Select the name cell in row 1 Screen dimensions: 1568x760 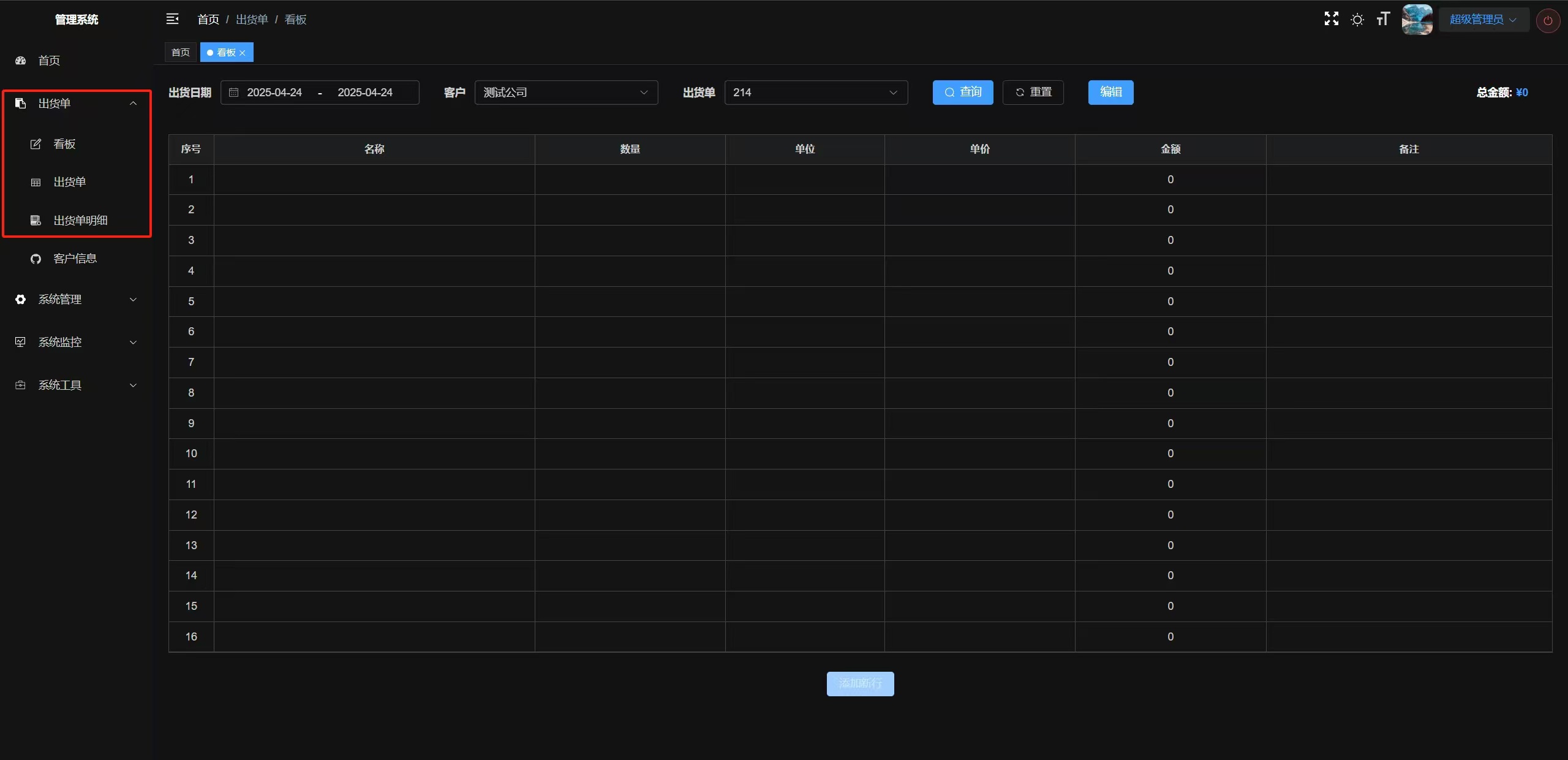[374, 180]
